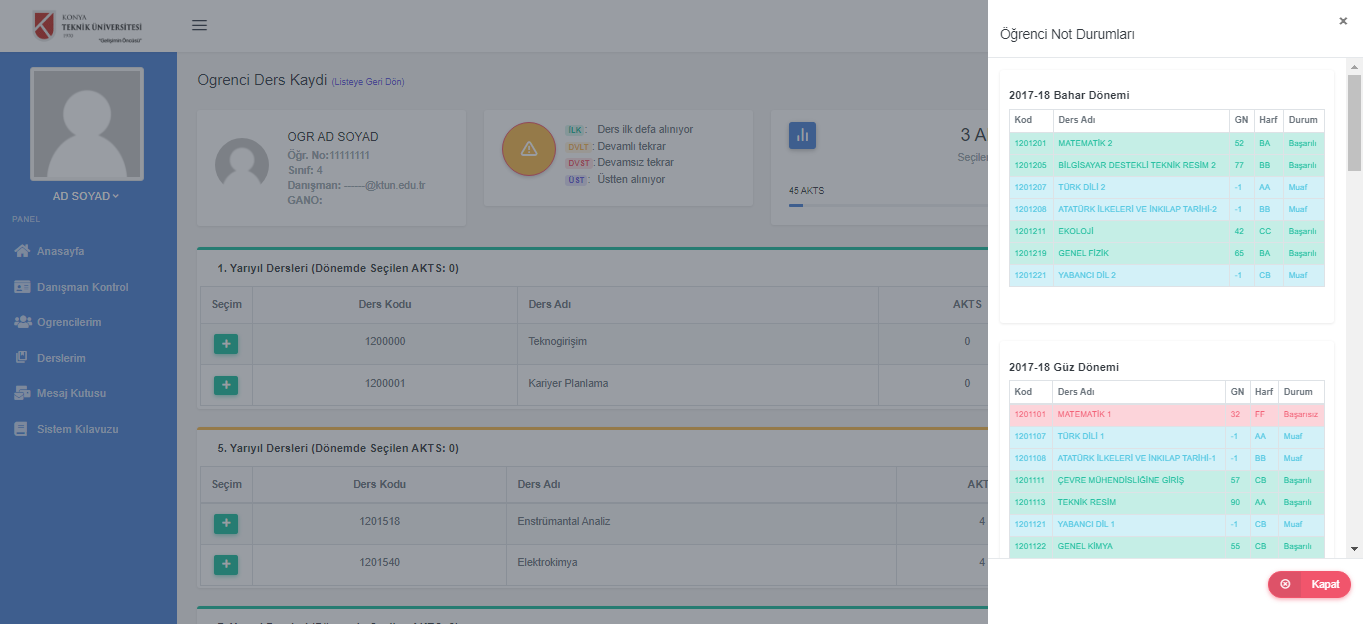Open the Listeye Geri Dön link
Screen dimensions: 1363x624
click(x=368, y=82)
